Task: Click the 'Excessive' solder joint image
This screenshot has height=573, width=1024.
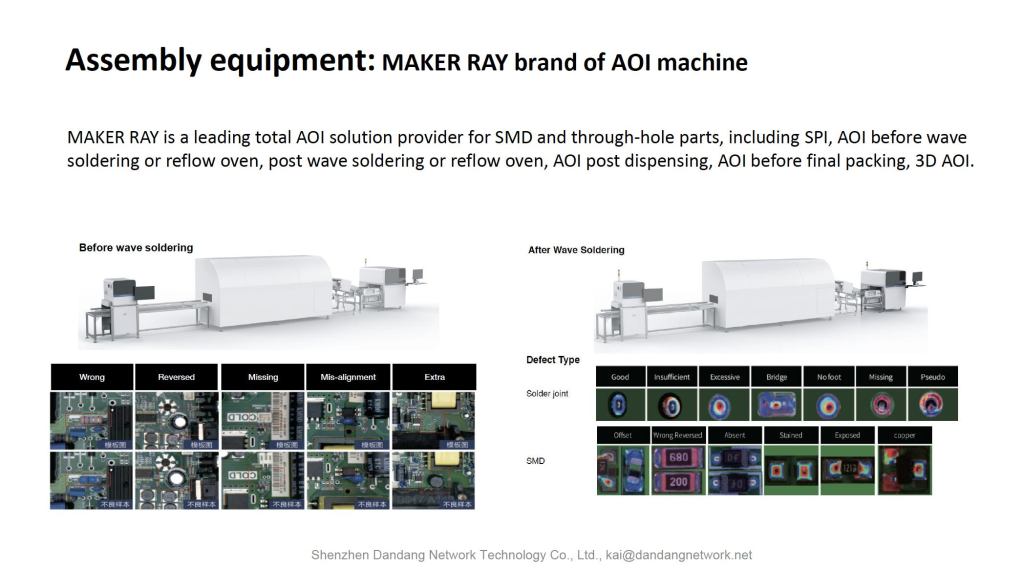Action: (x=724, y=405)
